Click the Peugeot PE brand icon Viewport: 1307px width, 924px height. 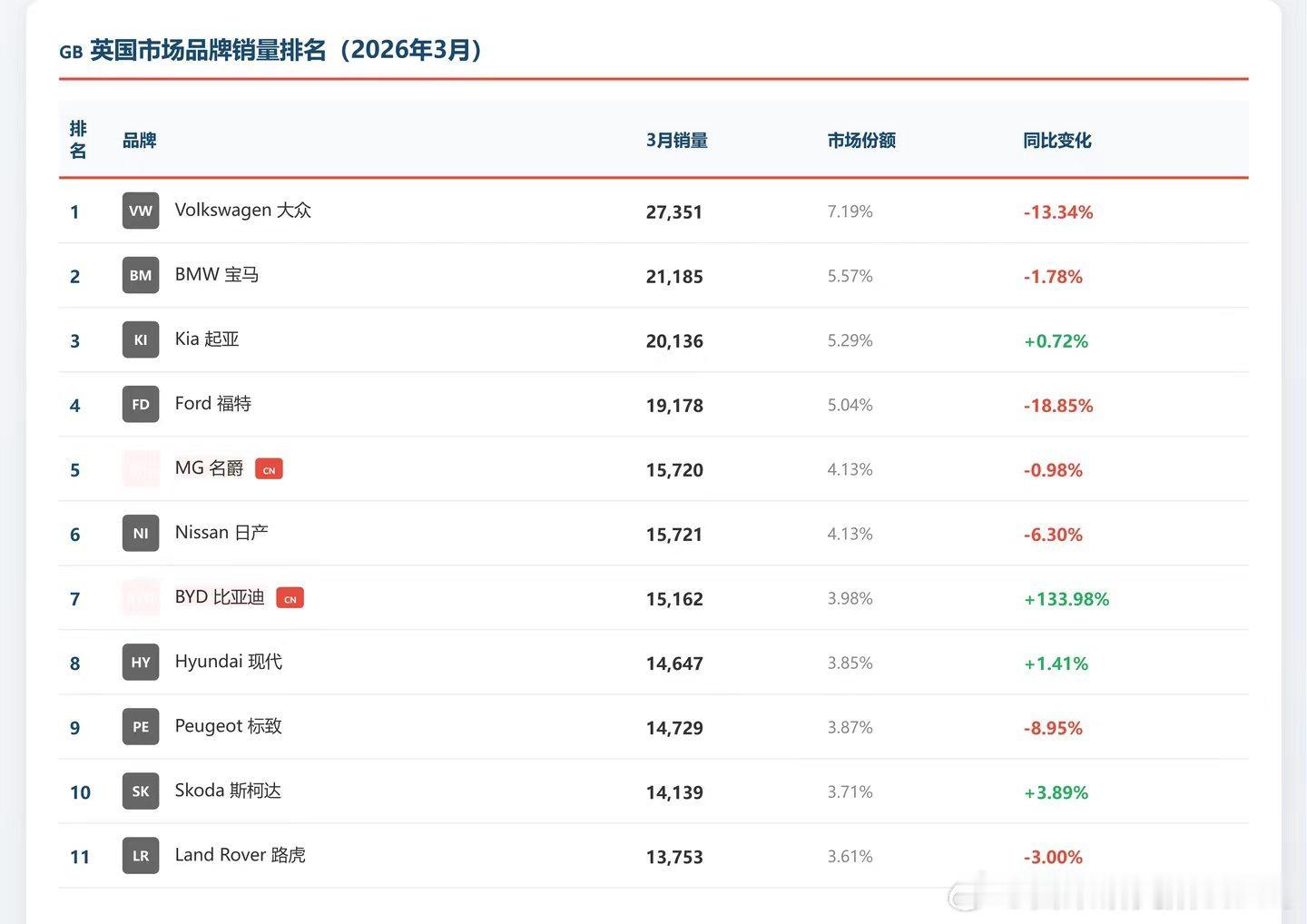pos(140,727)
